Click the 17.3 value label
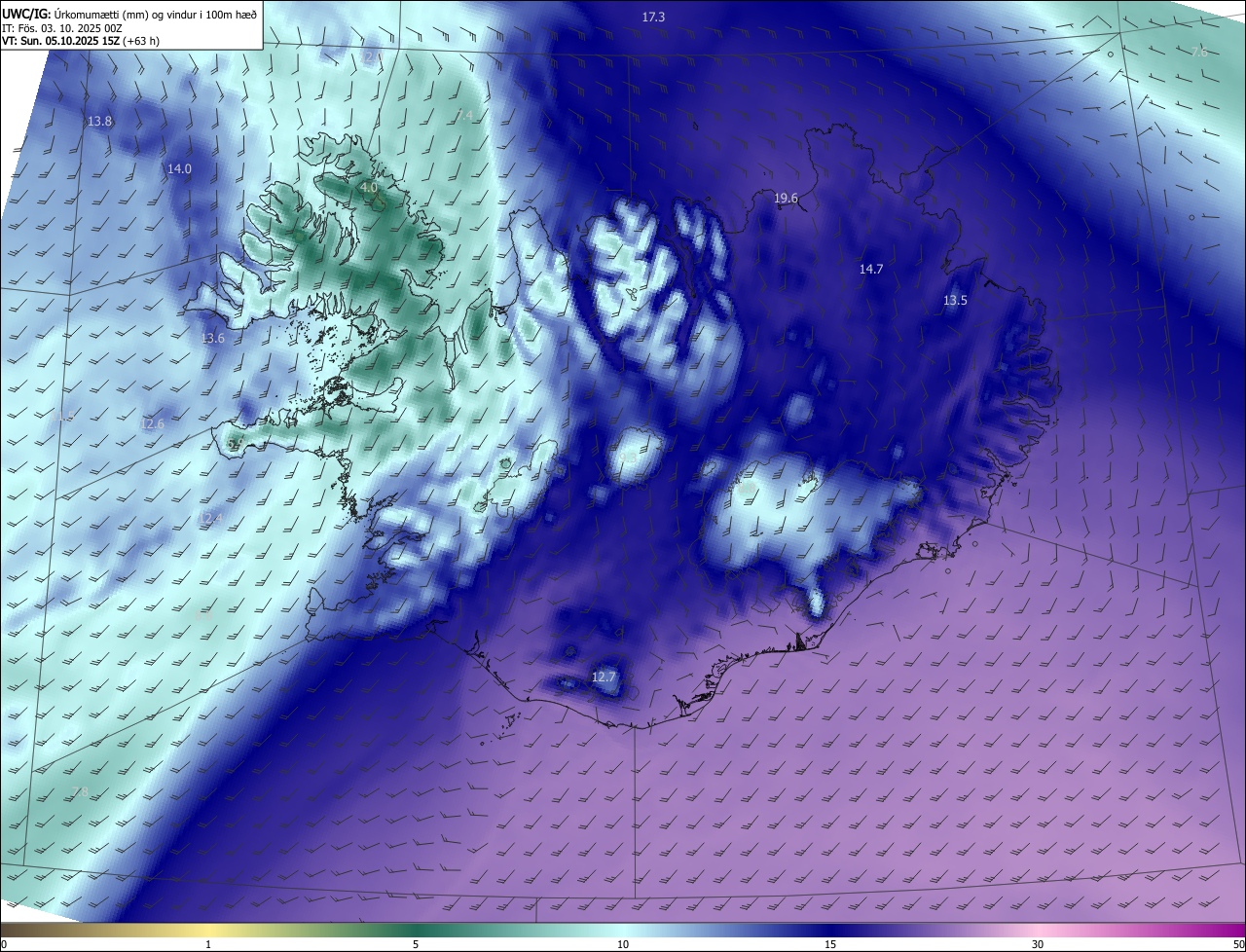This screenshot has width=1246, height=952. 653,18
